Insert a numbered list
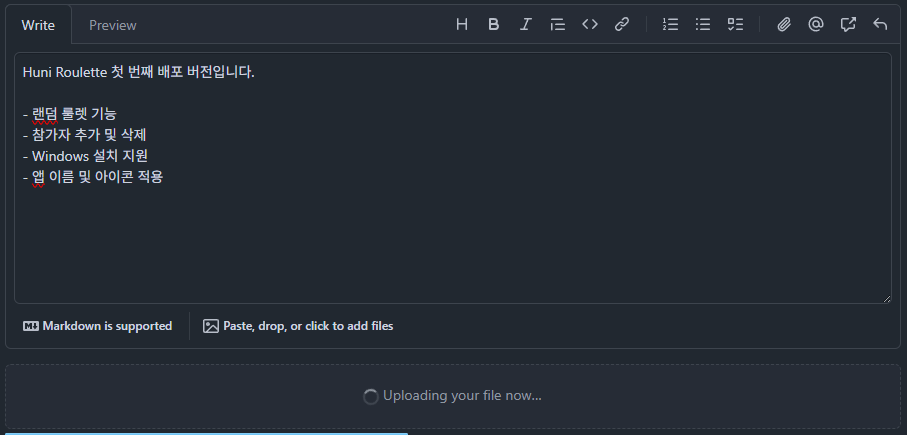Image resolution: width=907 pixels, height=435 pixels. (670, 24)
